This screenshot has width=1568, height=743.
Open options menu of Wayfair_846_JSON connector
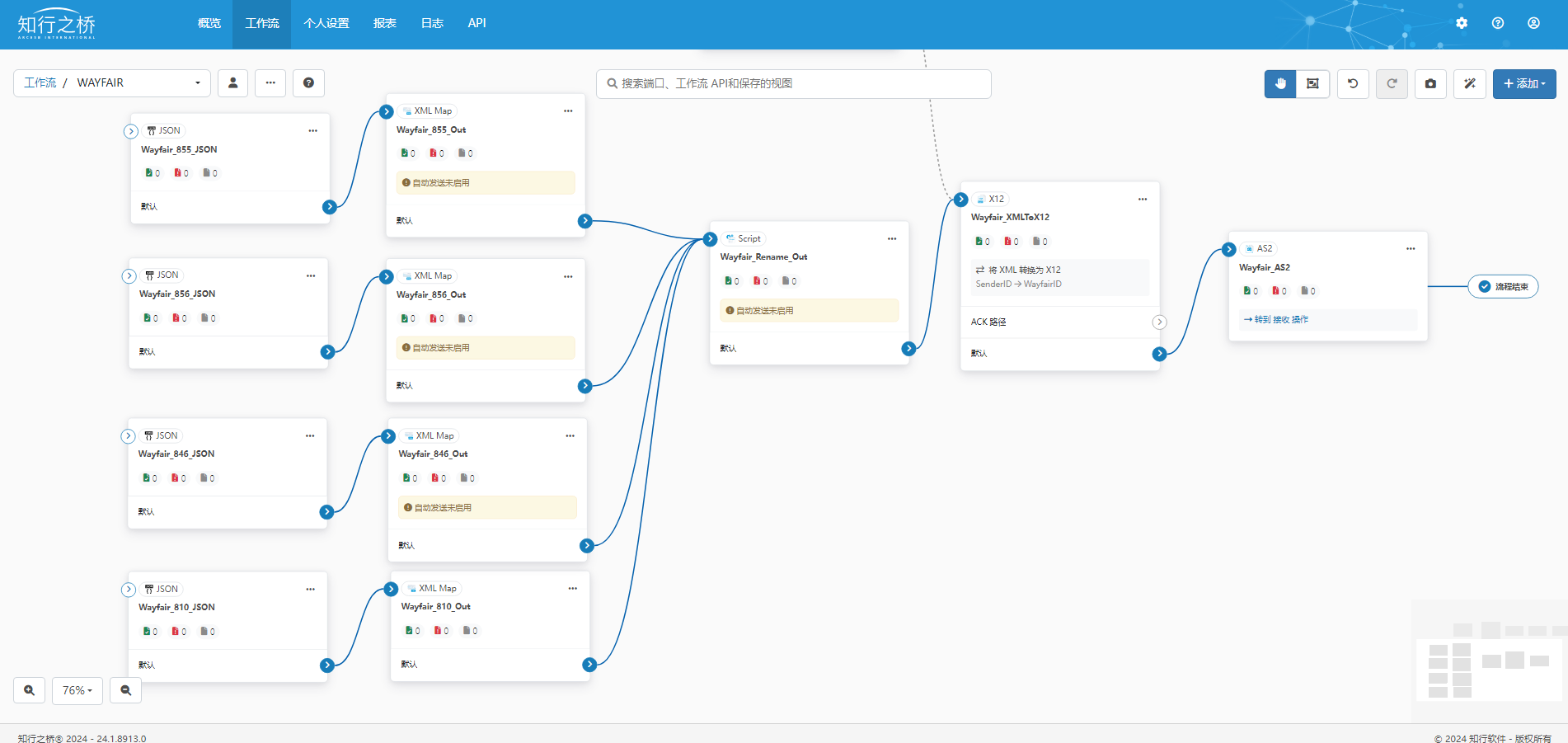310,435
